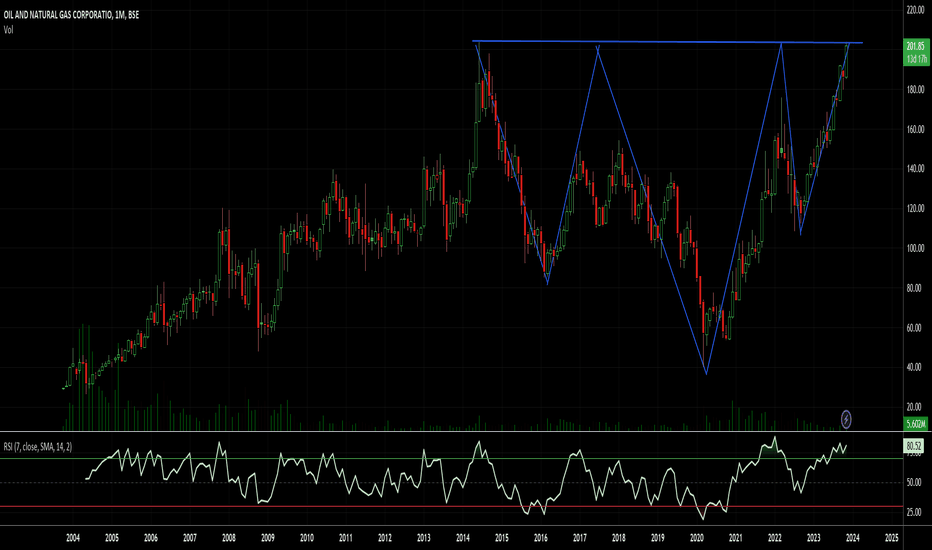Click the volume value label 5.602M

pos(915,424)
